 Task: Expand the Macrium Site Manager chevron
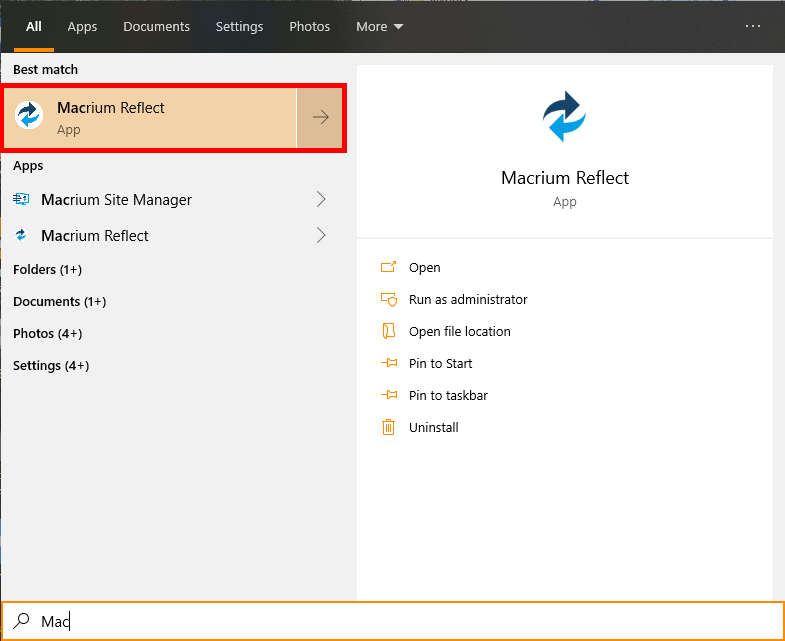coord(321,199)
